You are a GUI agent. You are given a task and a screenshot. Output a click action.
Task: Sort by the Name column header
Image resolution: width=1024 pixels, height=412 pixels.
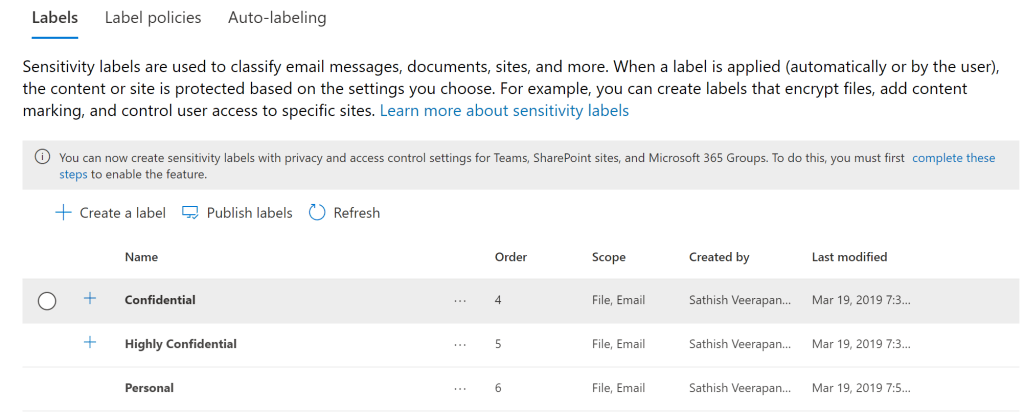tap(141, 257)
